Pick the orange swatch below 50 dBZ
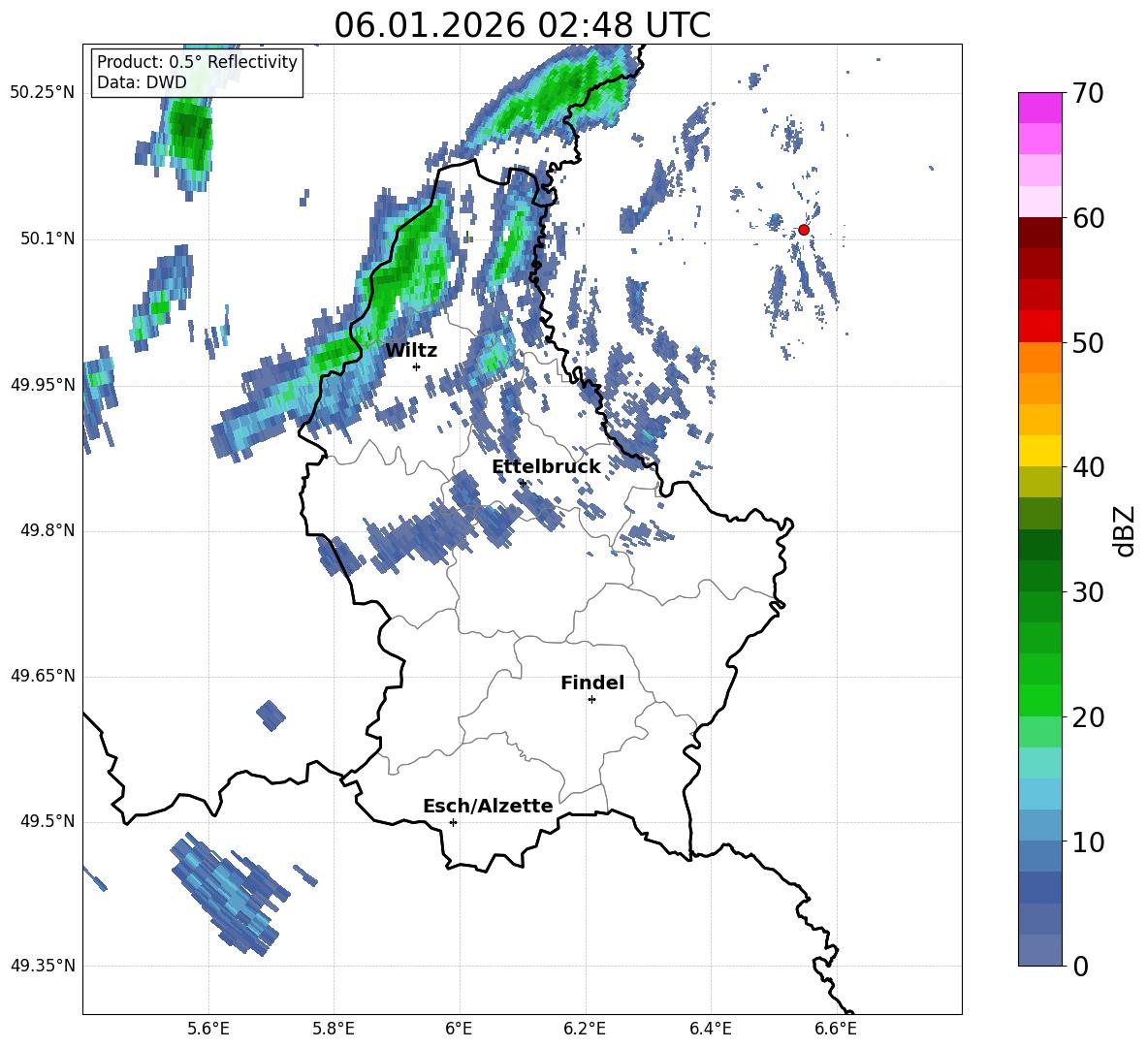This screenshot has height=1048, width=1148. pos(1040,358)
